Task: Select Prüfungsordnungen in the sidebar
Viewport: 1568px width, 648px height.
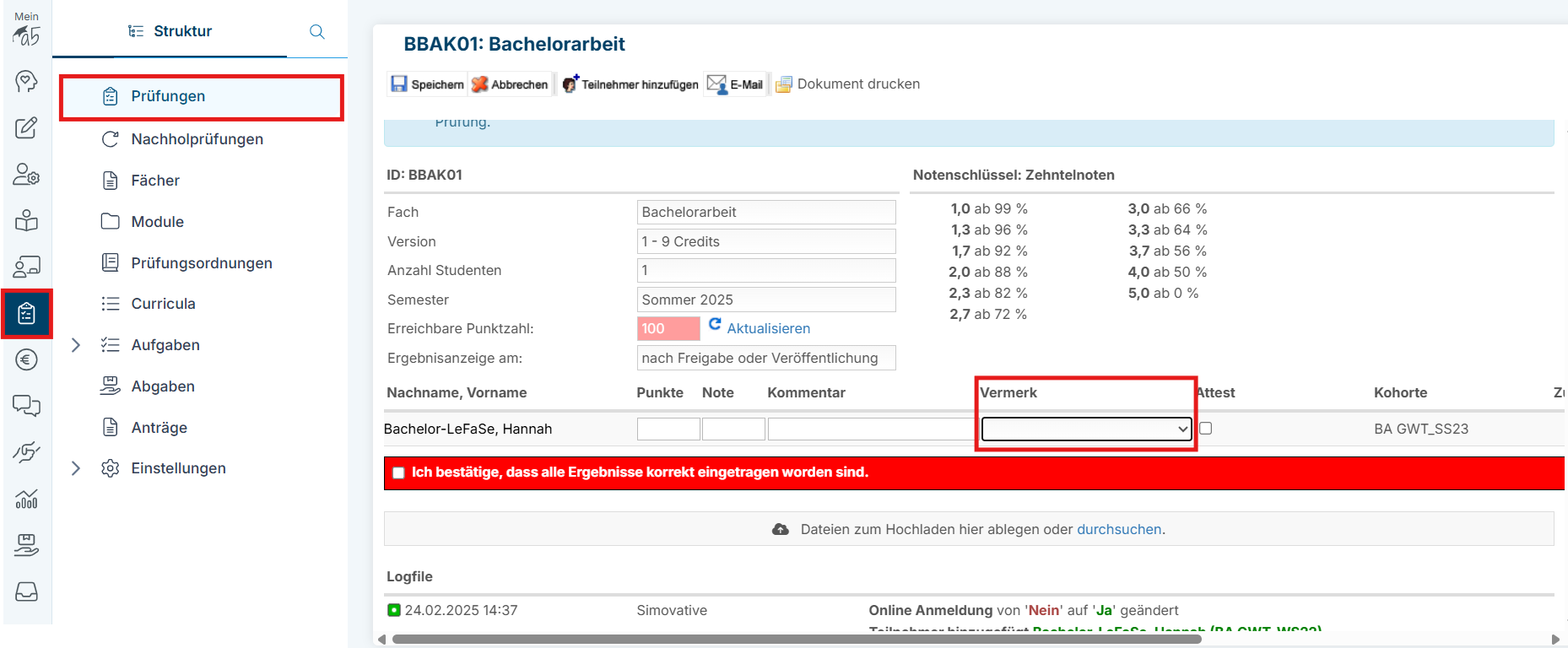Action: [x=201, y=263]
